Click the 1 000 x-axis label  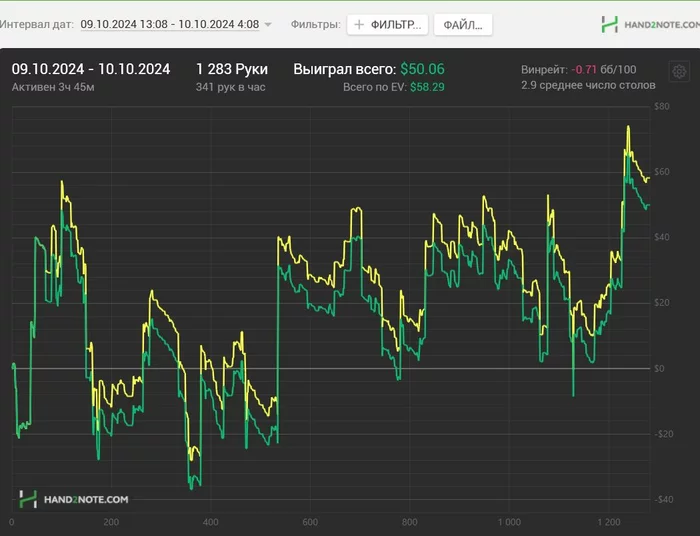(x=509, y=522)
